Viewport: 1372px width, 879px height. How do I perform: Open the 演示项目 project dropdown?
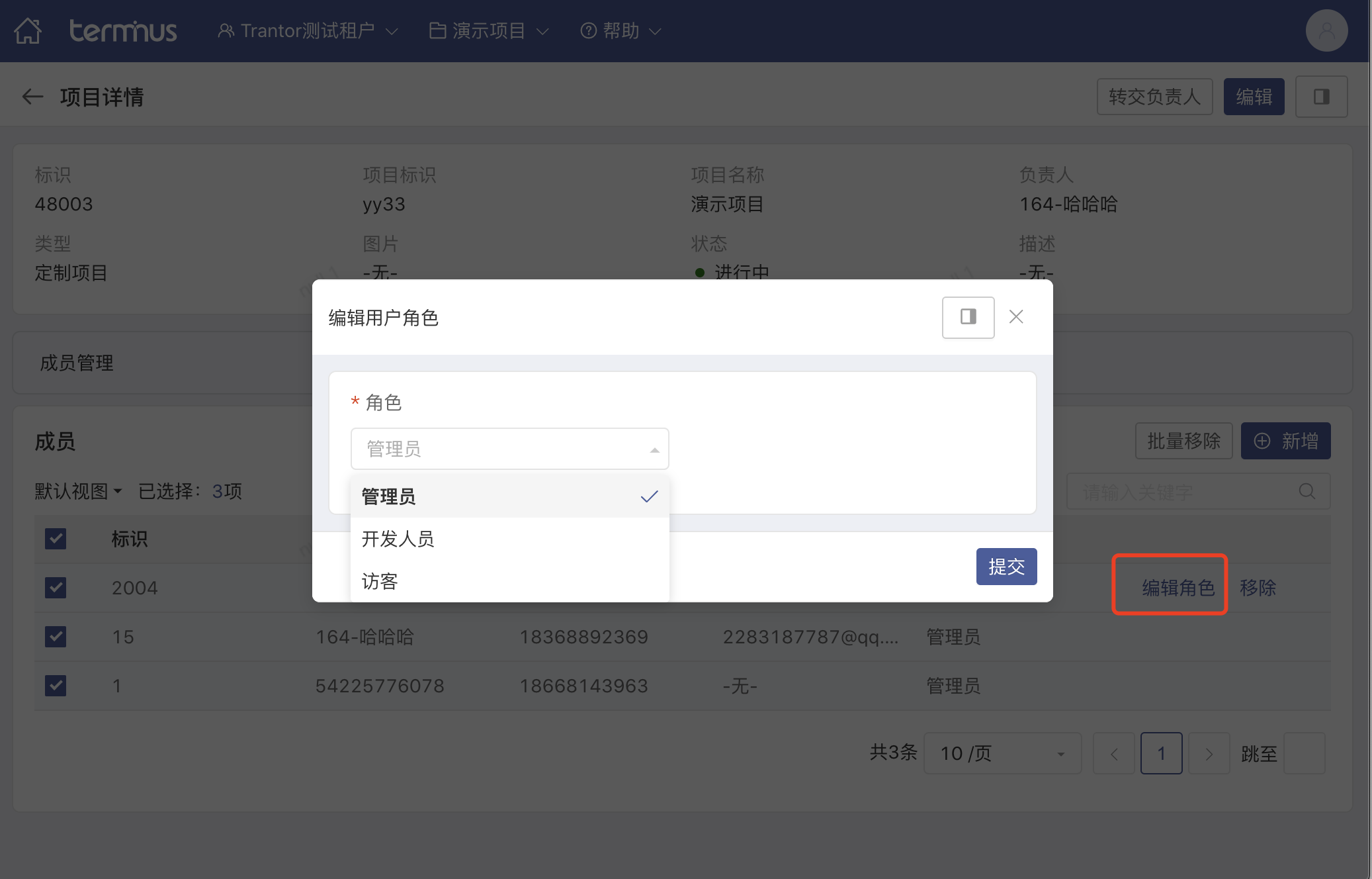point(490,30)
